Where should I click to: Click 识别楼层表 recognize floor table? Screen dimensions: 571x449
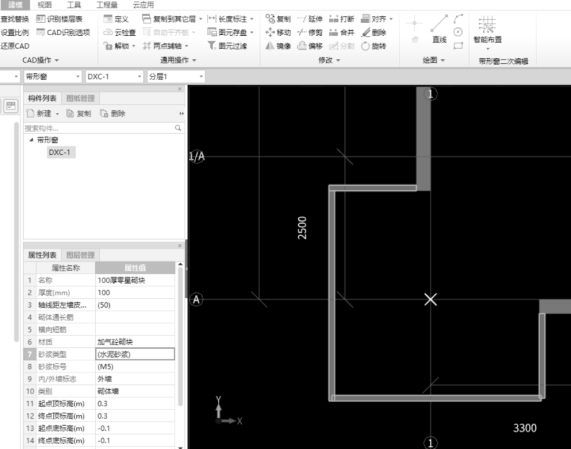pyautogui.click(x=59, y=19)
